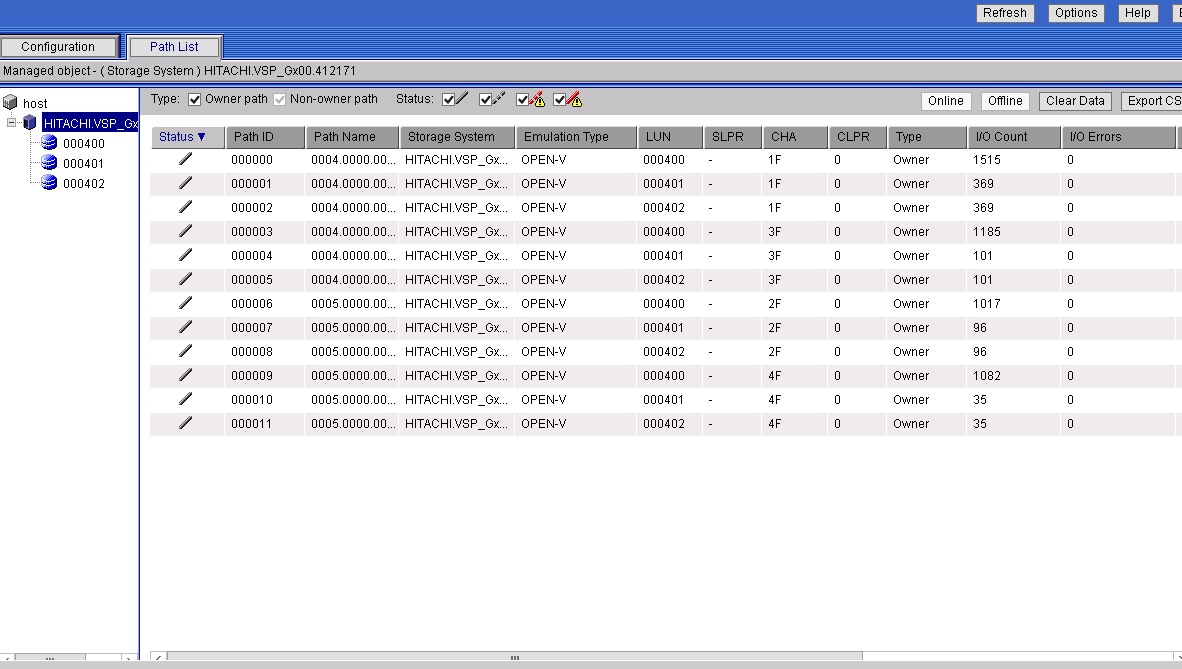Select LU 000400 in the tree
1182x669 pixels.
click(x=84, y=143)
